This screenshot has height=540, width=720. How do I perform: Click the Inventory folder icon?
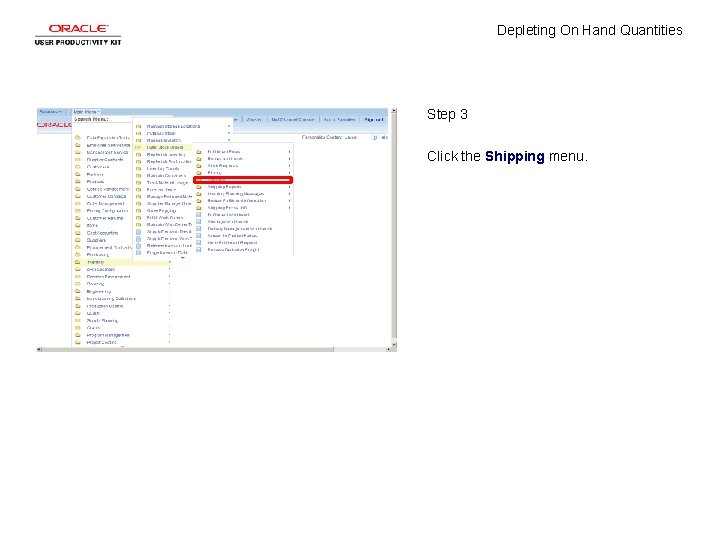78,262
